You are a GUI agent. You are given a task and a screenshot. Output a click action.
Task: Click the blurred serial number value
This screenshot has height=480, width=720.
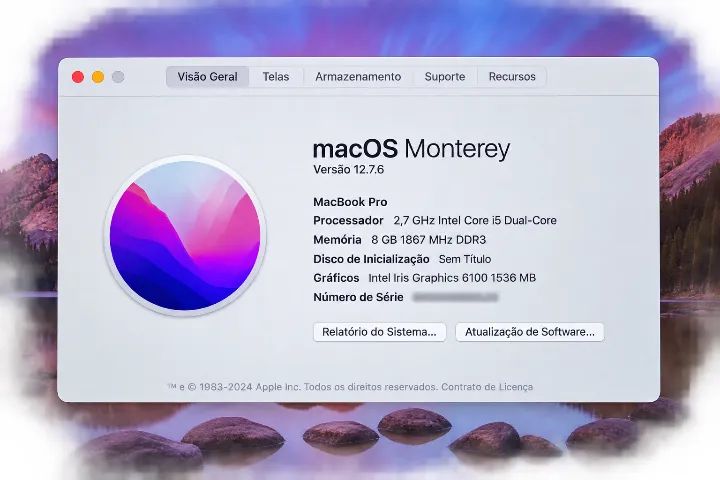click(x=456, y=298)
